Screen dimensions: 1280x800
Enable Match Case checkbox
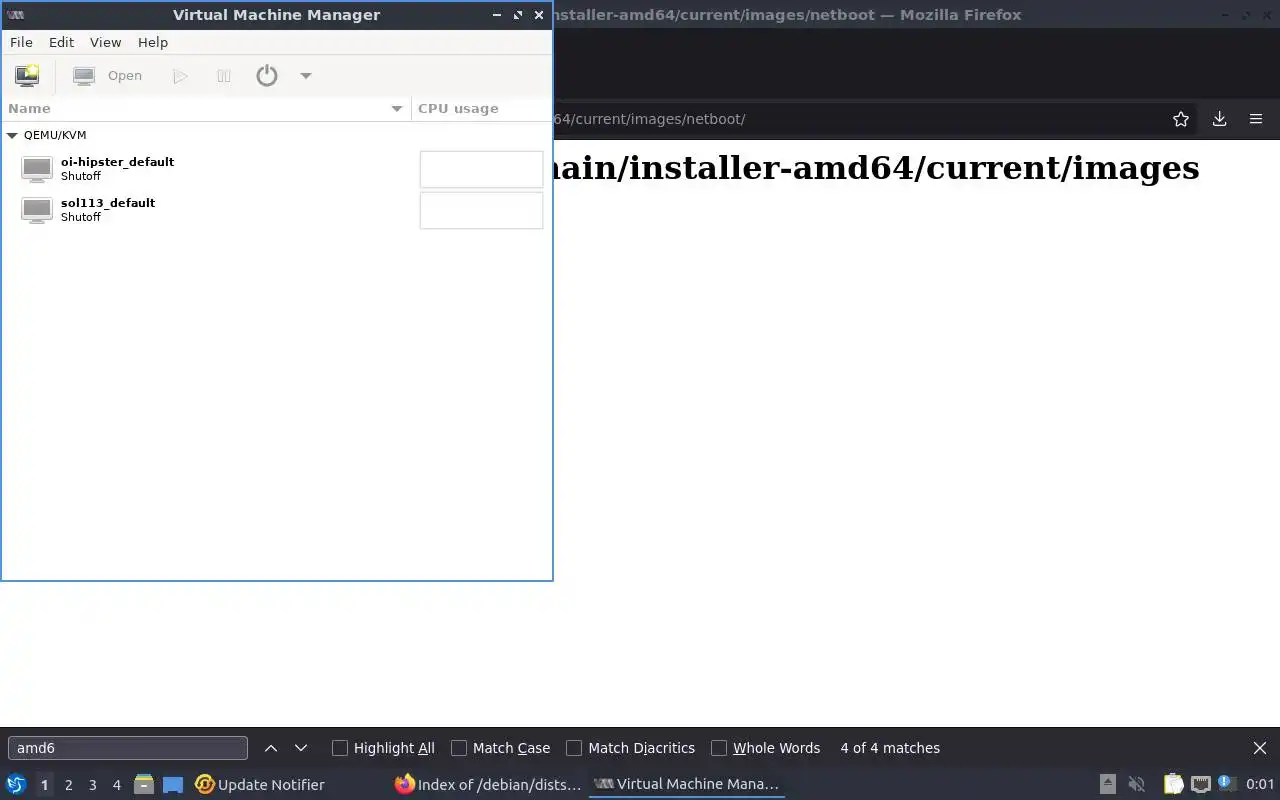coord(459,748)
